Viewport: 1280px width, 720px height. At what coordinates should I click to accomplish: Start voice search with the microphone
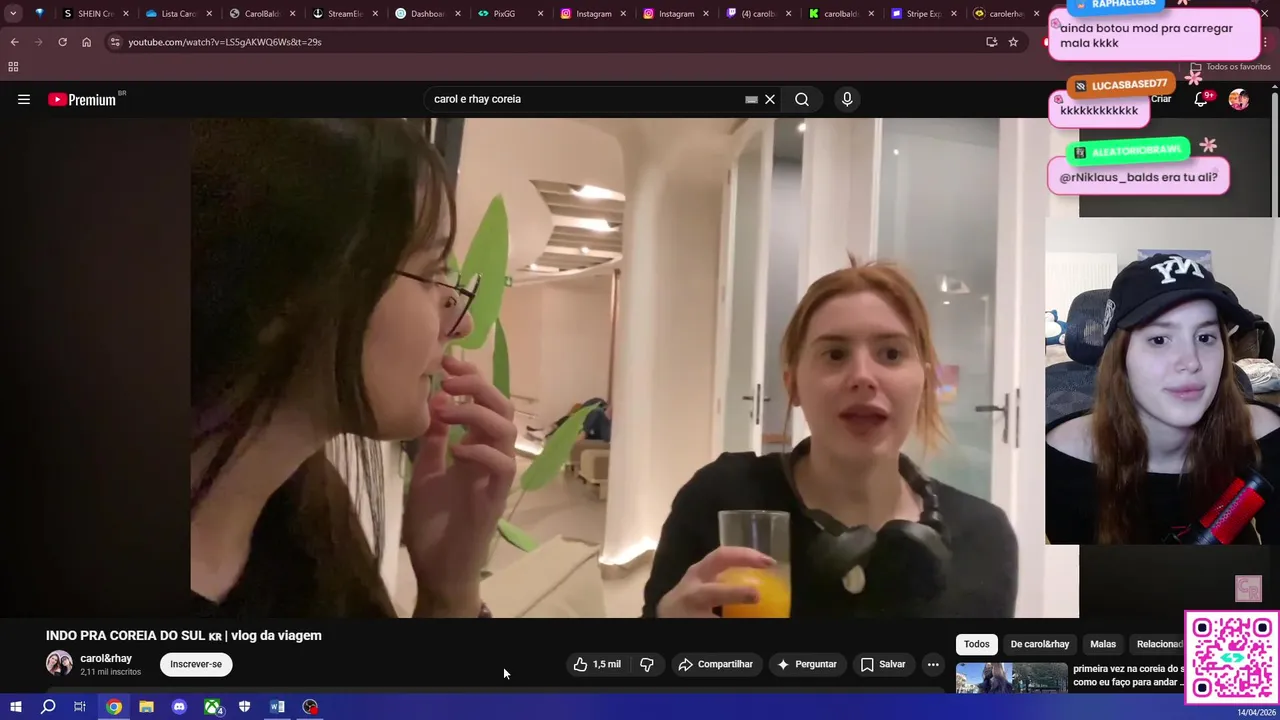tap(847, 99)
